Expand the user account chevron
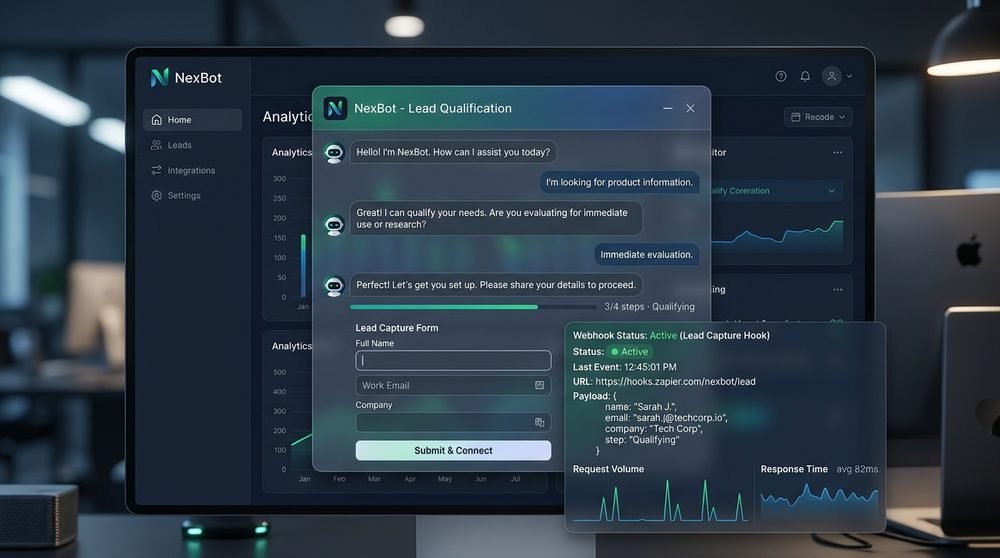Viewport: 1000px width, 558px height. pyautogui.click(x=849, y=77)
